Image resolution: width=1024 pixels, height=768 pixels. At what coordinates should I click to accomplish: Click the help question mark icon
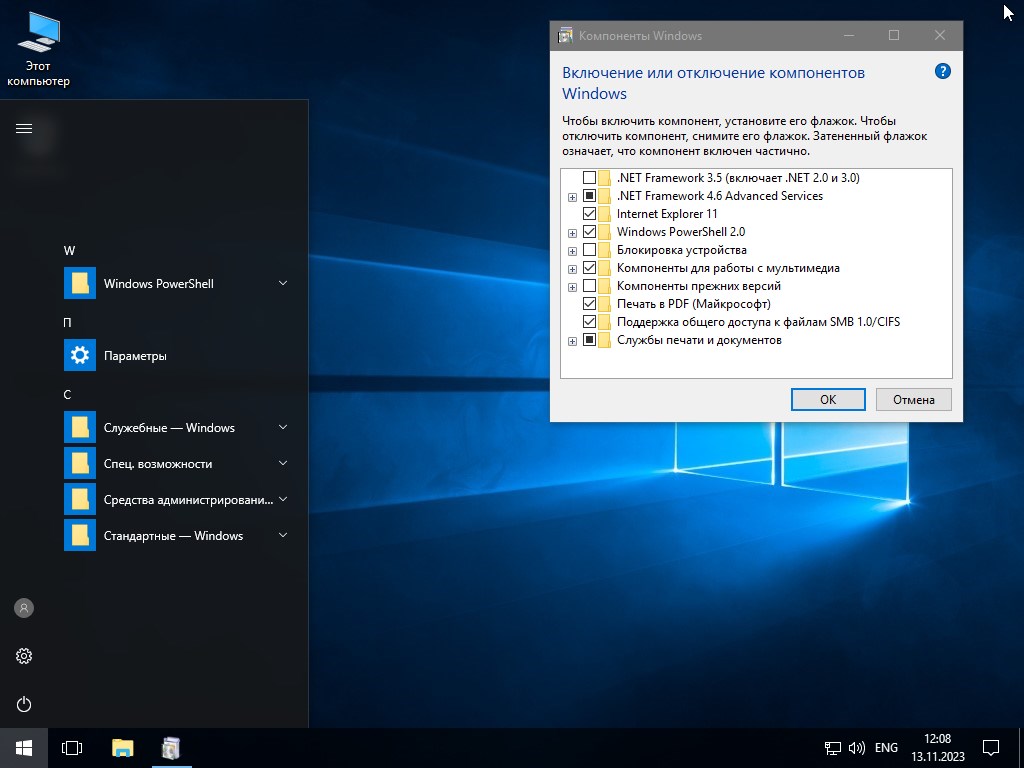point(942,72)
